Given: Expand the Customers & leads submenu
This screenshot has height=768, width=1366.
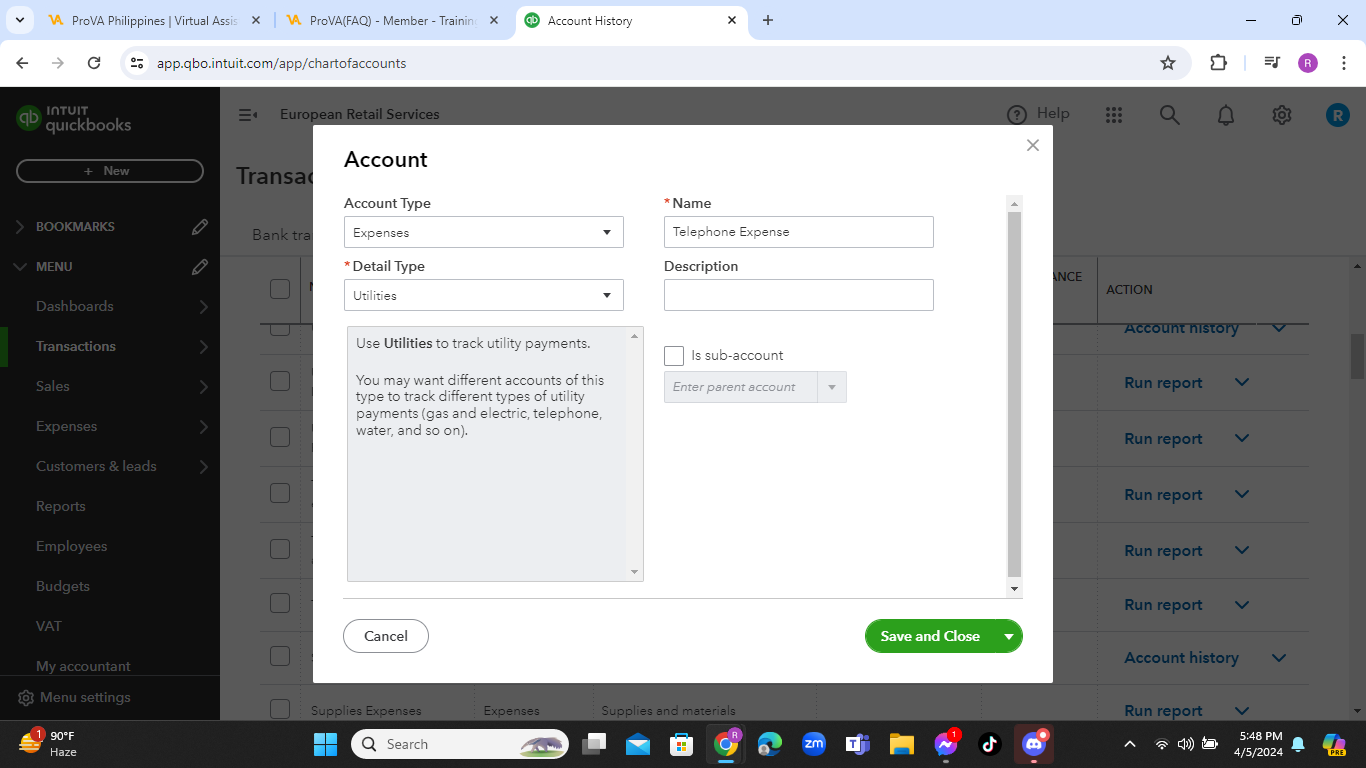Looking at the screenshot, I should pyautogui.click(x=203, y=467).
